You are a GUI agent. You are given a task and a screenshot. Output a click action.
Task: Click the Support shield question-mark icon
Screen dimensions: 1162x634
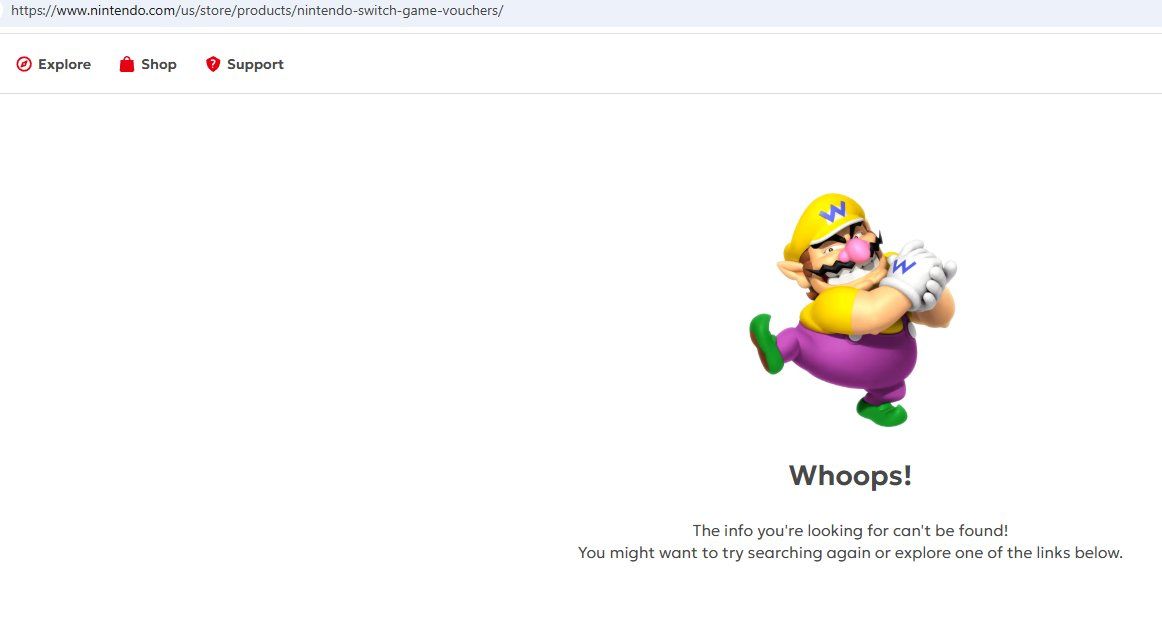pos(212,64)
